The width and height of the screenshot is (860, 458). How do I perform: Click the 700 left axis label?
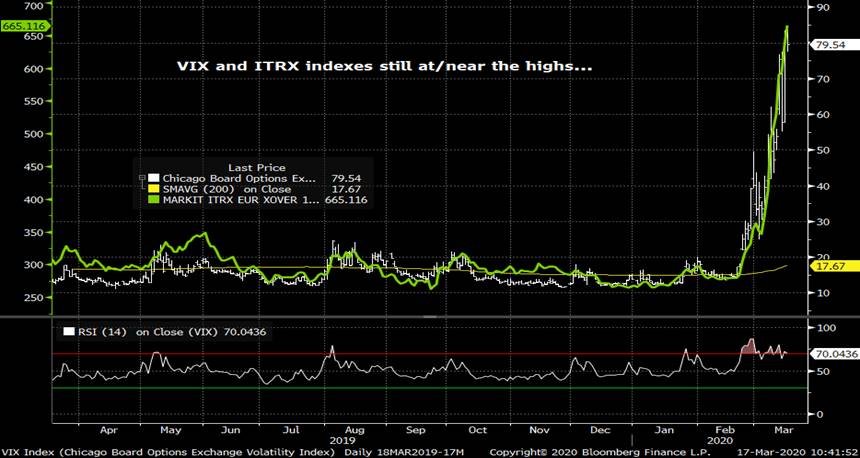click(x=35, y=6)
